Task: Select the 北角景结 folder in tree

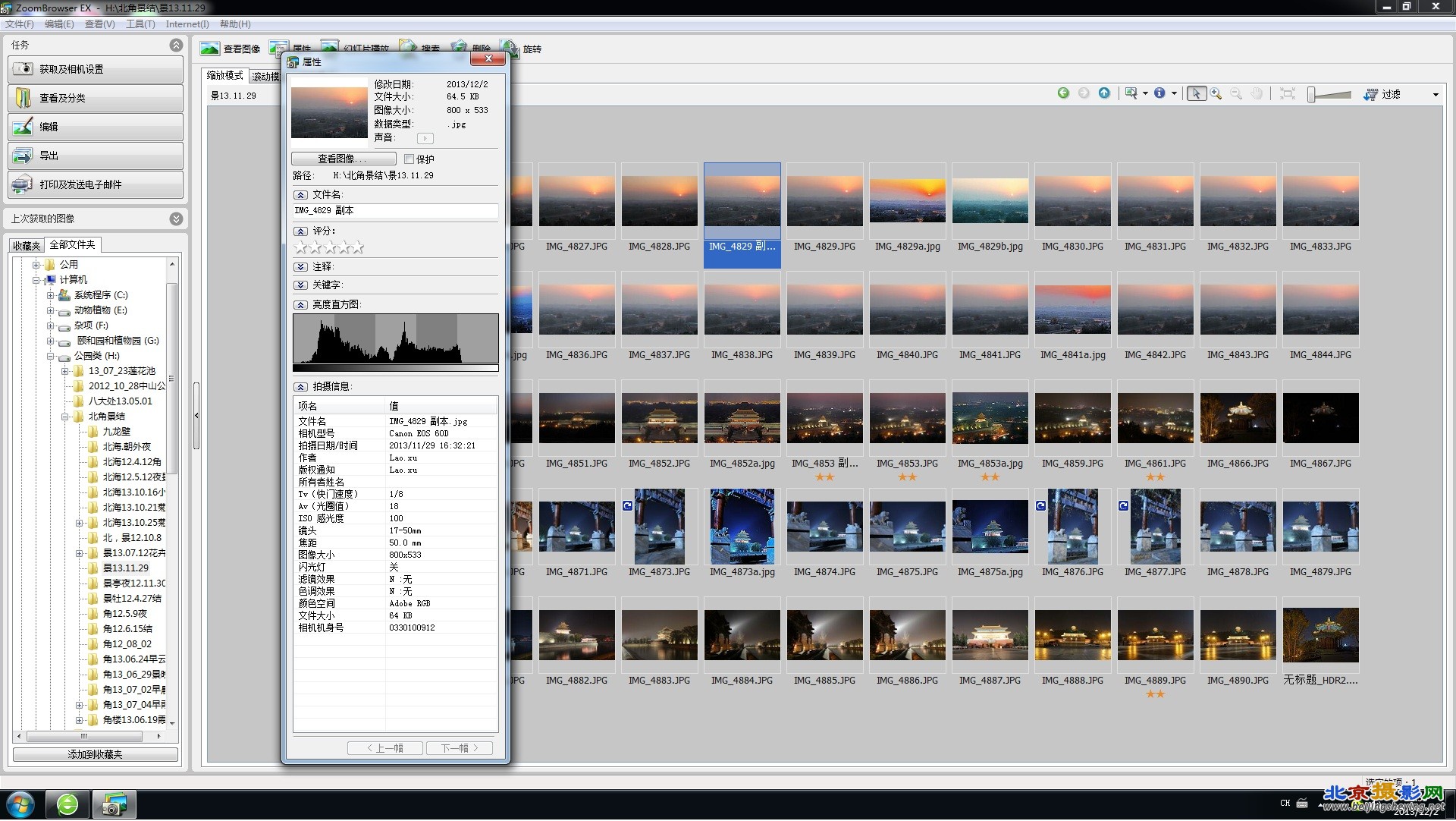Action: [x=106, y=417]
